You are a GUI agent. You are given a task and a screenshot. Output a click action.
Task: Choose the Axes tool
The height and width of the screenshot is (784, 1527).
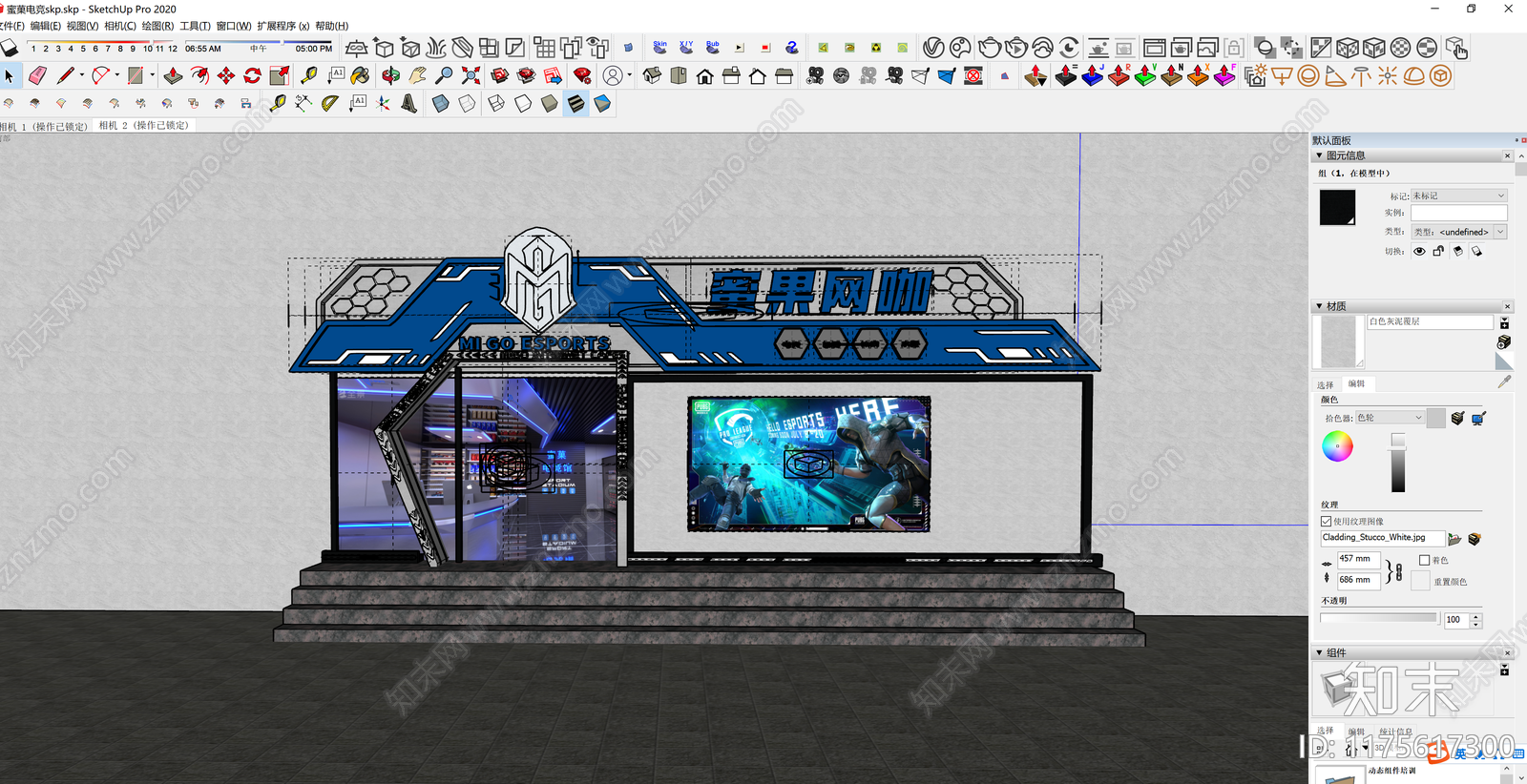(383, 103)
